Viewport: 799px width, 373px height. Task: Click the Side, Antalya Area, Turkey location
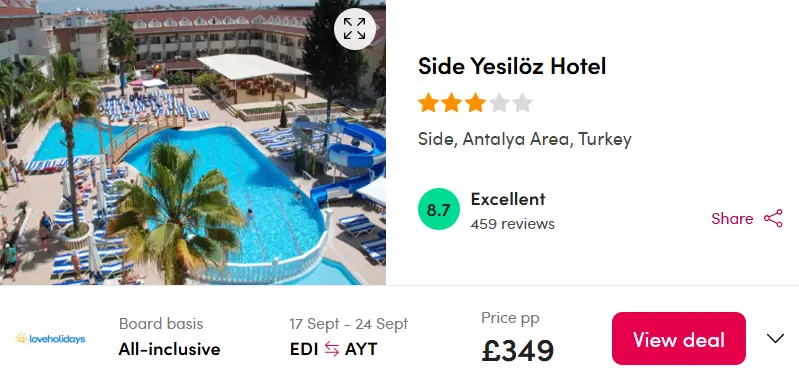525,139
